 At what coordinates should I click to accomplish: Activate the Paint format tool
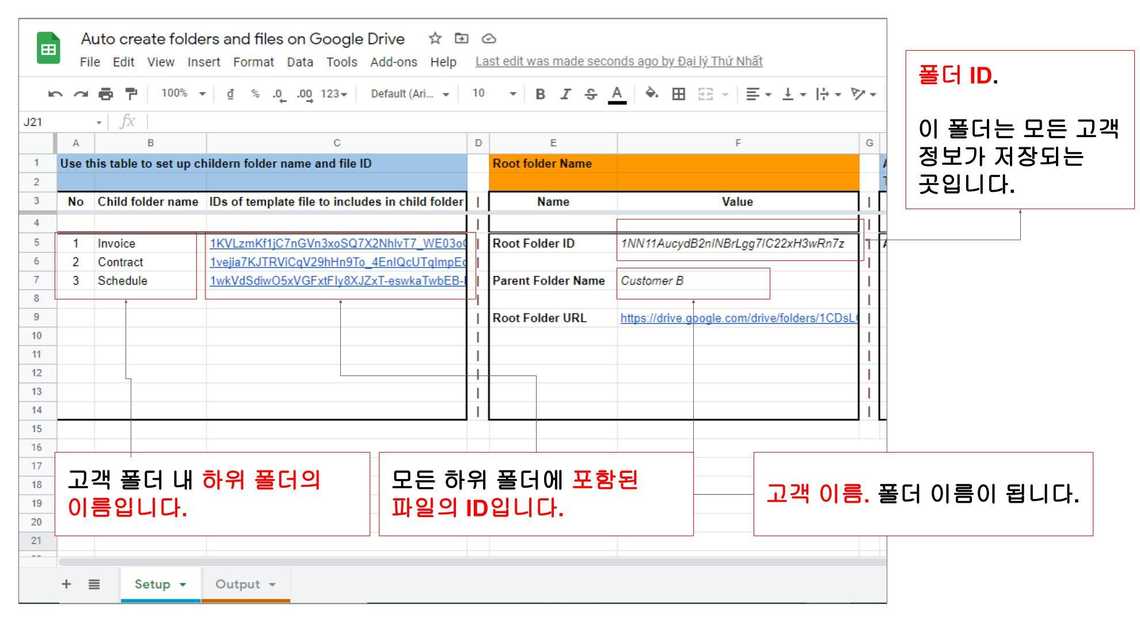(x=131, y=94)
